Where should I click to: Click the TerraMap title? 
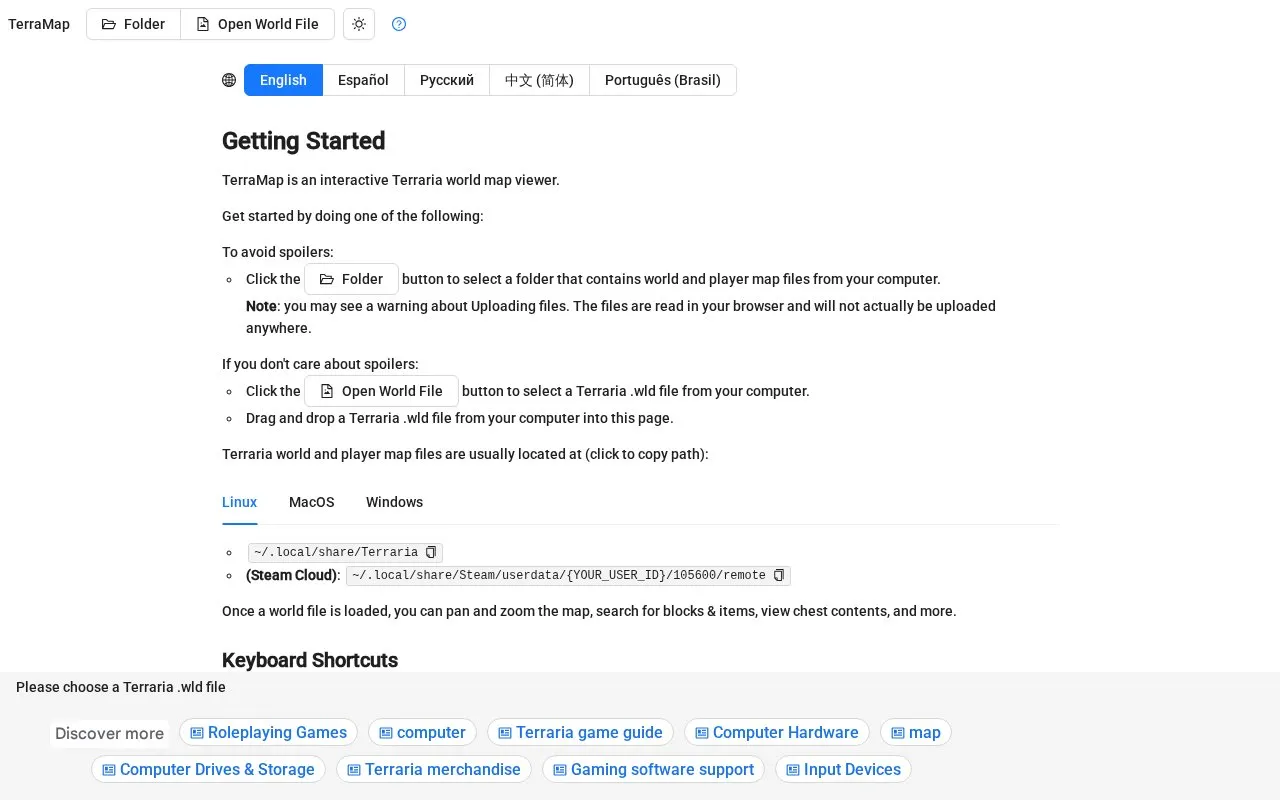click(x=39, y=24)
